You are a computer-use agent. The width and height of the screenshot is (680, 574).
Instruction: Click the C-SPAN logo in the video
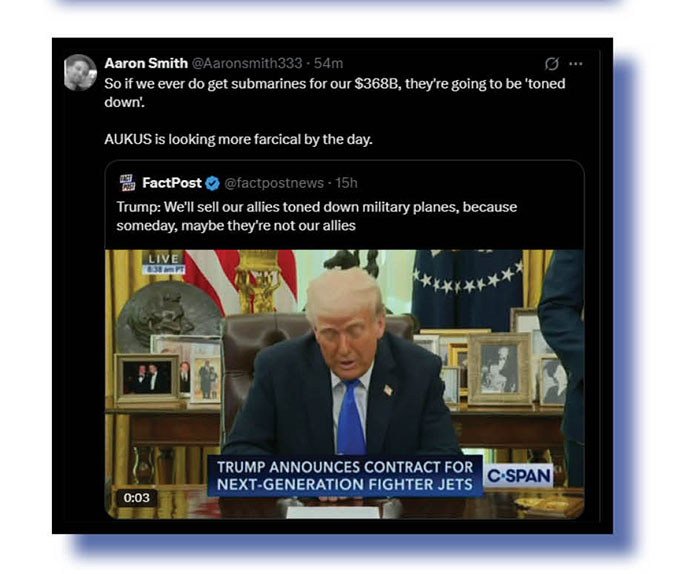(x=519, y=476)
